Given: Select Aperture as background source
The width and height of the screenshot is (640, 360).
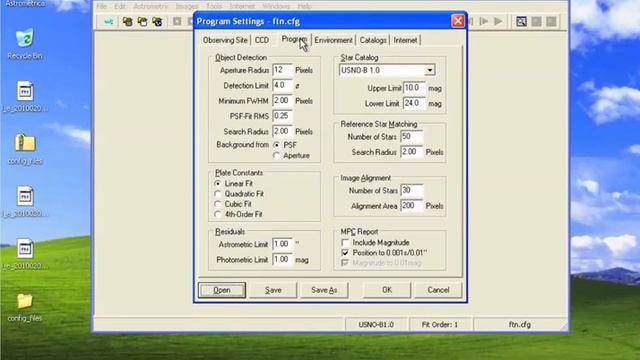Looking at the screenshot, I should 277,156.
